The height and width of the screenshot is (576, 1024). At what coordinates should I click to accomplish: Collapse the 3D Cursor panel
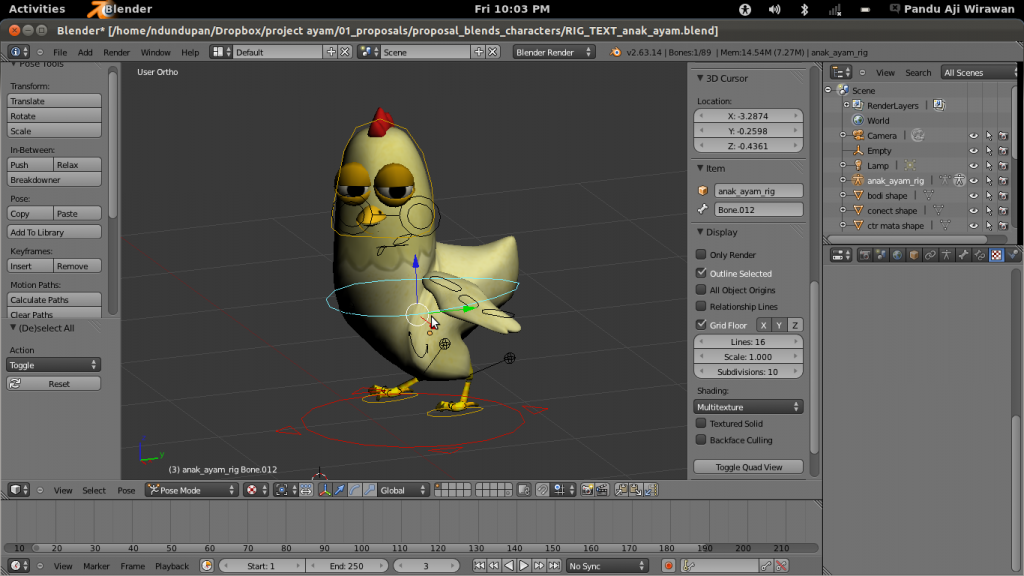700,78
